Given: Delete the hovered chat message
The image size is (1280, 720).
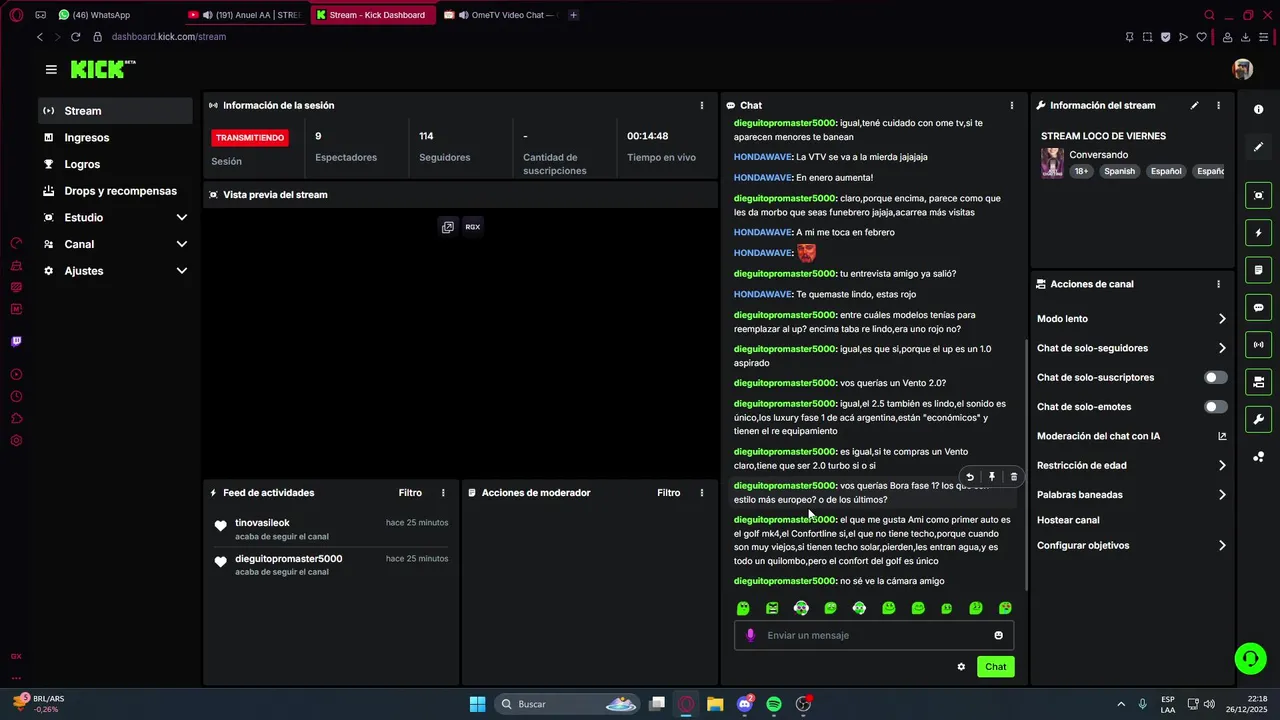Looking at the screenshot, I should pyautogui.click(x=1013, y=477).
